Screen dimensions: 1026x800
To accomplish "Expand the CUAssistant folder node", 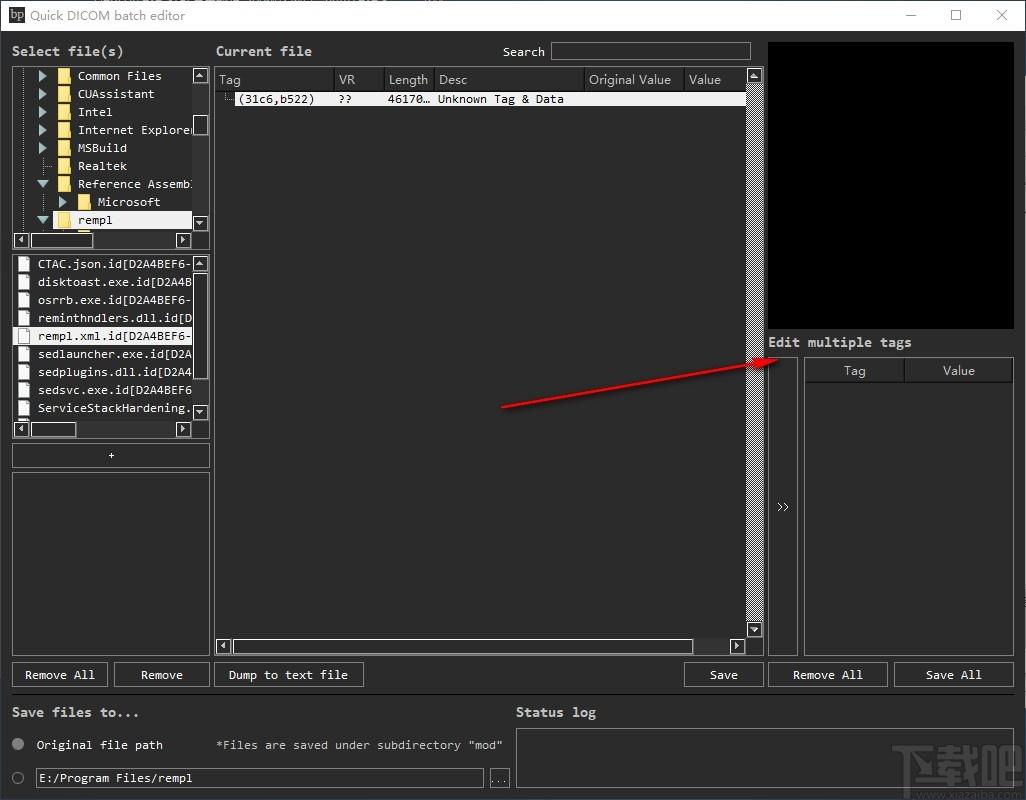I will pyautogui.click(x=43, y=94).
